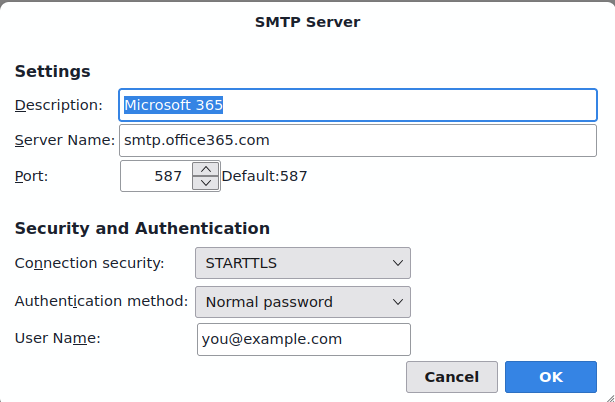The width and height of the screenshot is (615, 402).
Task: Increase port with the up arrow
Action: click(206, 169)
